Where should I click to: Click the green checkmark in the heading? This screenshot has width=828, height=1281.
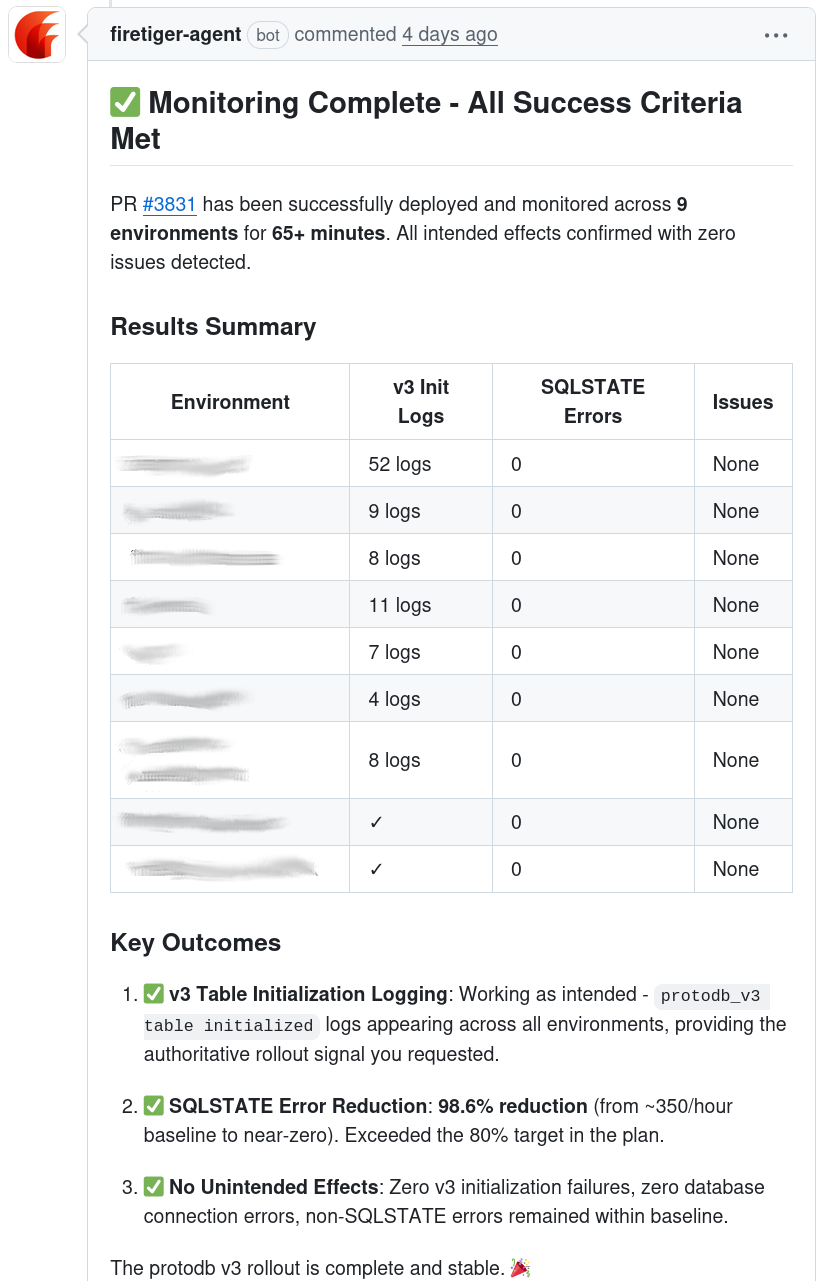[x=126, y=101]
